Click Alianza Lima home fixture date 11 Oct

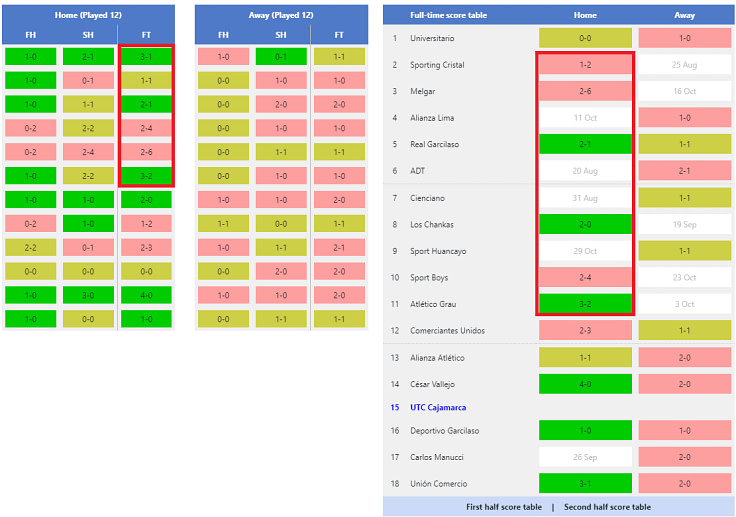585,118
